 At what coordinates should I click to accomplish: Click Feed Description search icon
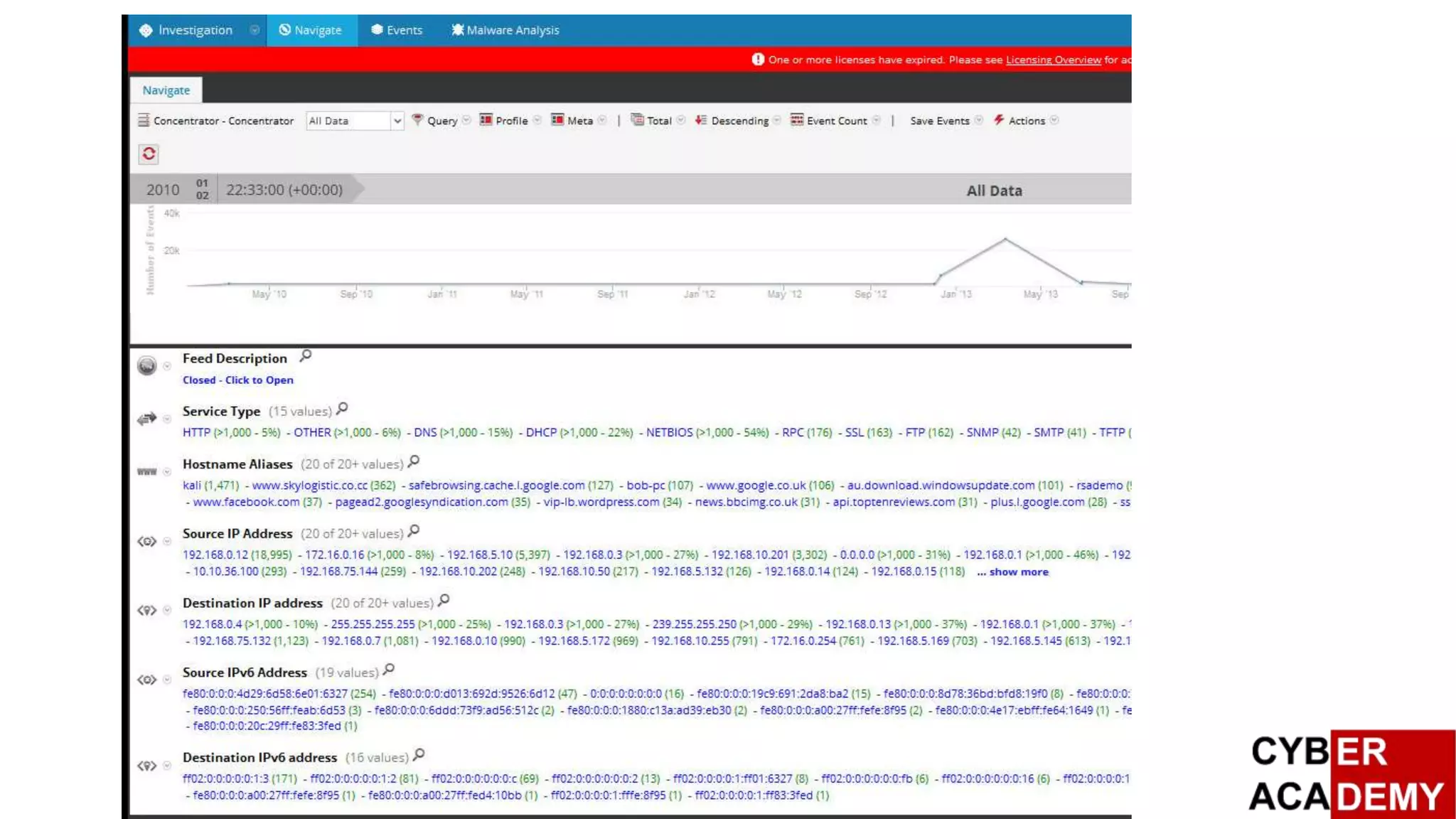point(306,355)
